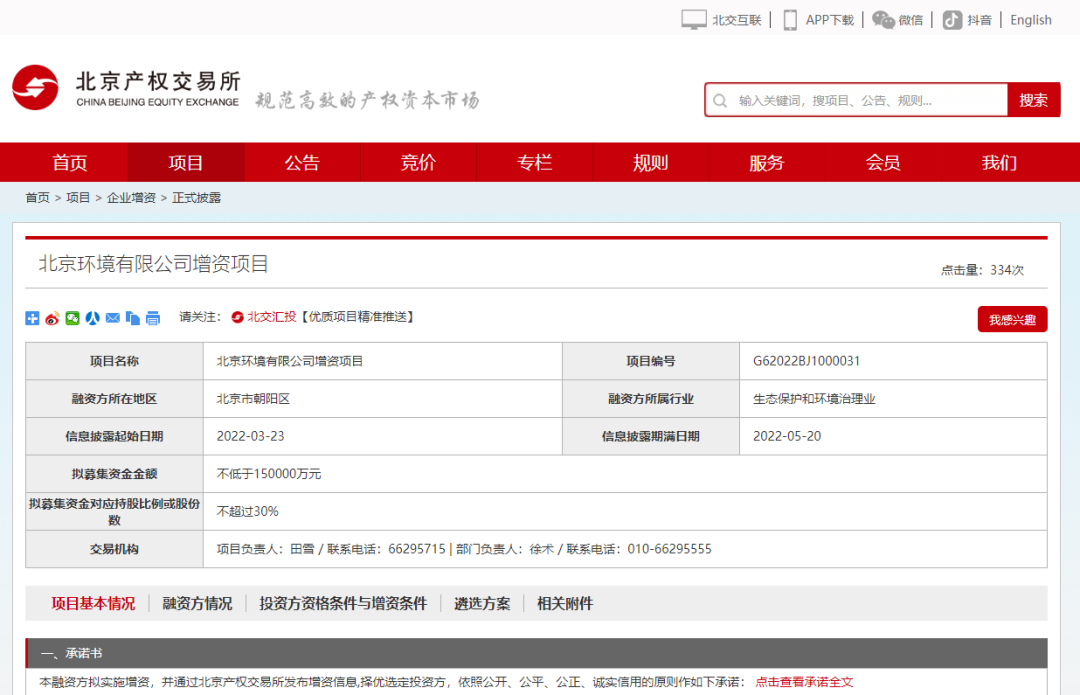Screen dimensions: 1080x695
Task: Click the blue plus share-more icon
Action: coord(32,318)
